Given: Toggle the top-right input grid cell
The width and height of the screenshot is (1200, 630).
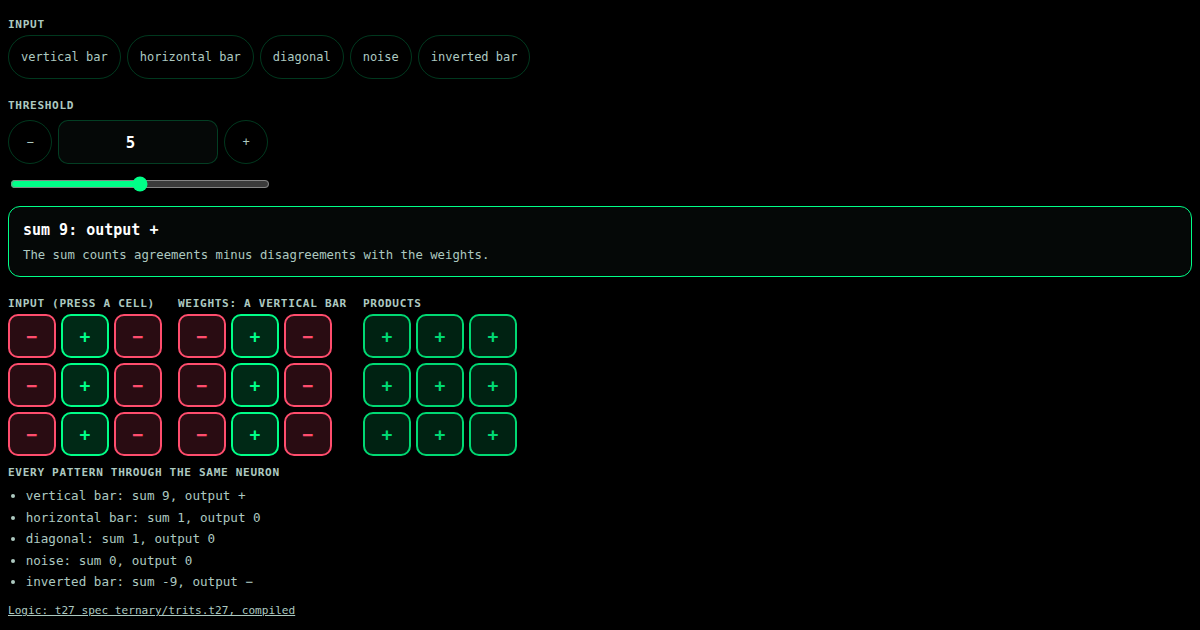Looking at the screenshot, I should click(138, 336).
